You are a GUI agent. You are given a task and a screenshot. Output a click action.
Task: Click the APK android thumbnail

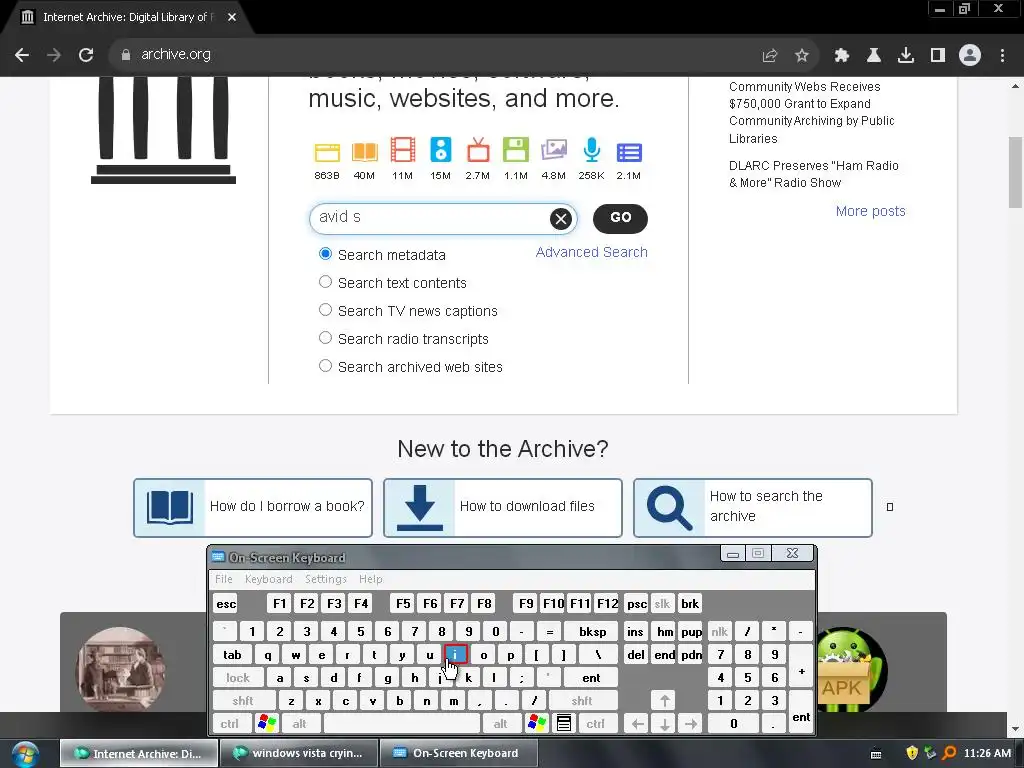click(x=850, y=670)
